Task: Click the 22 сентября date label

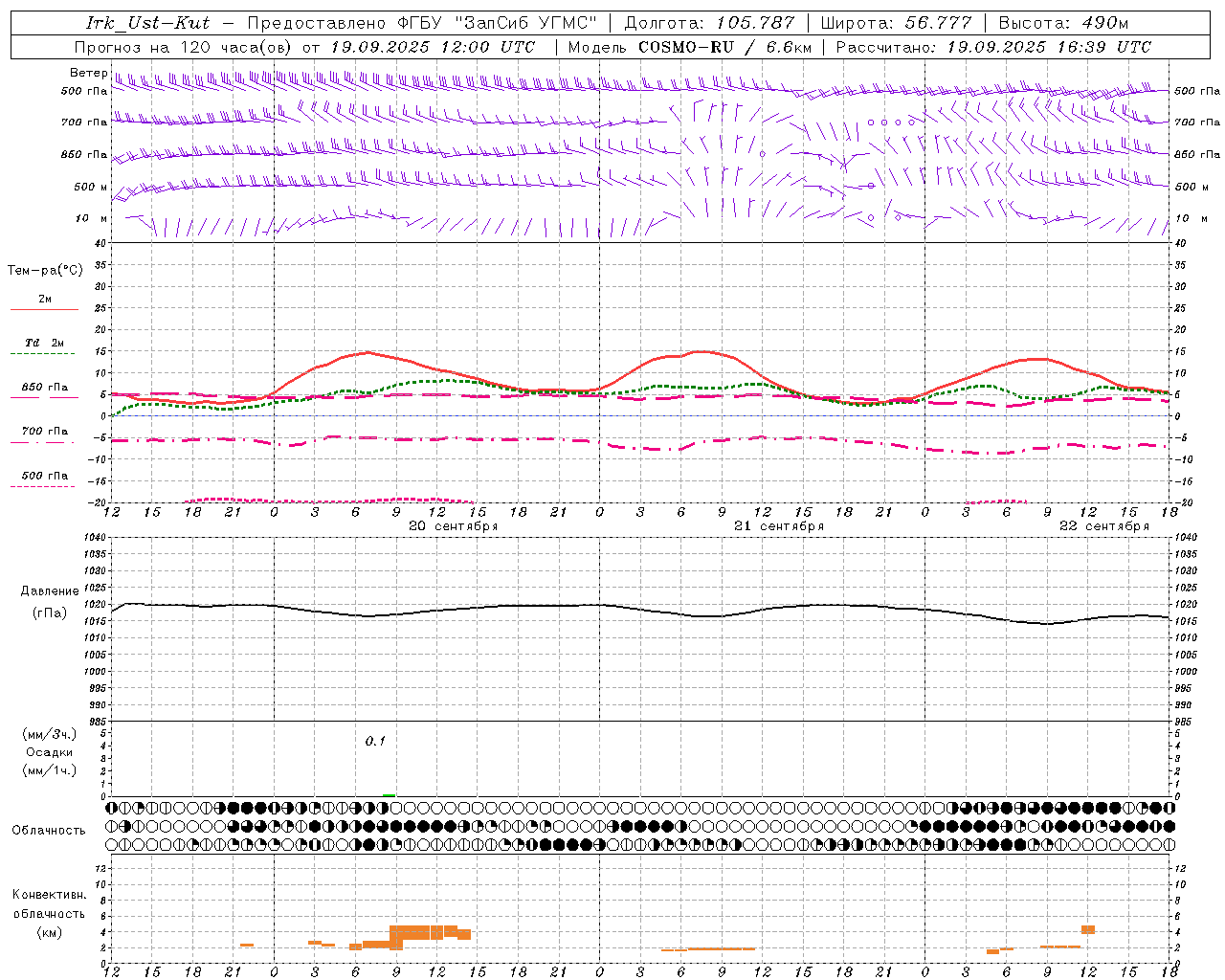Action: click(1104, 526)
